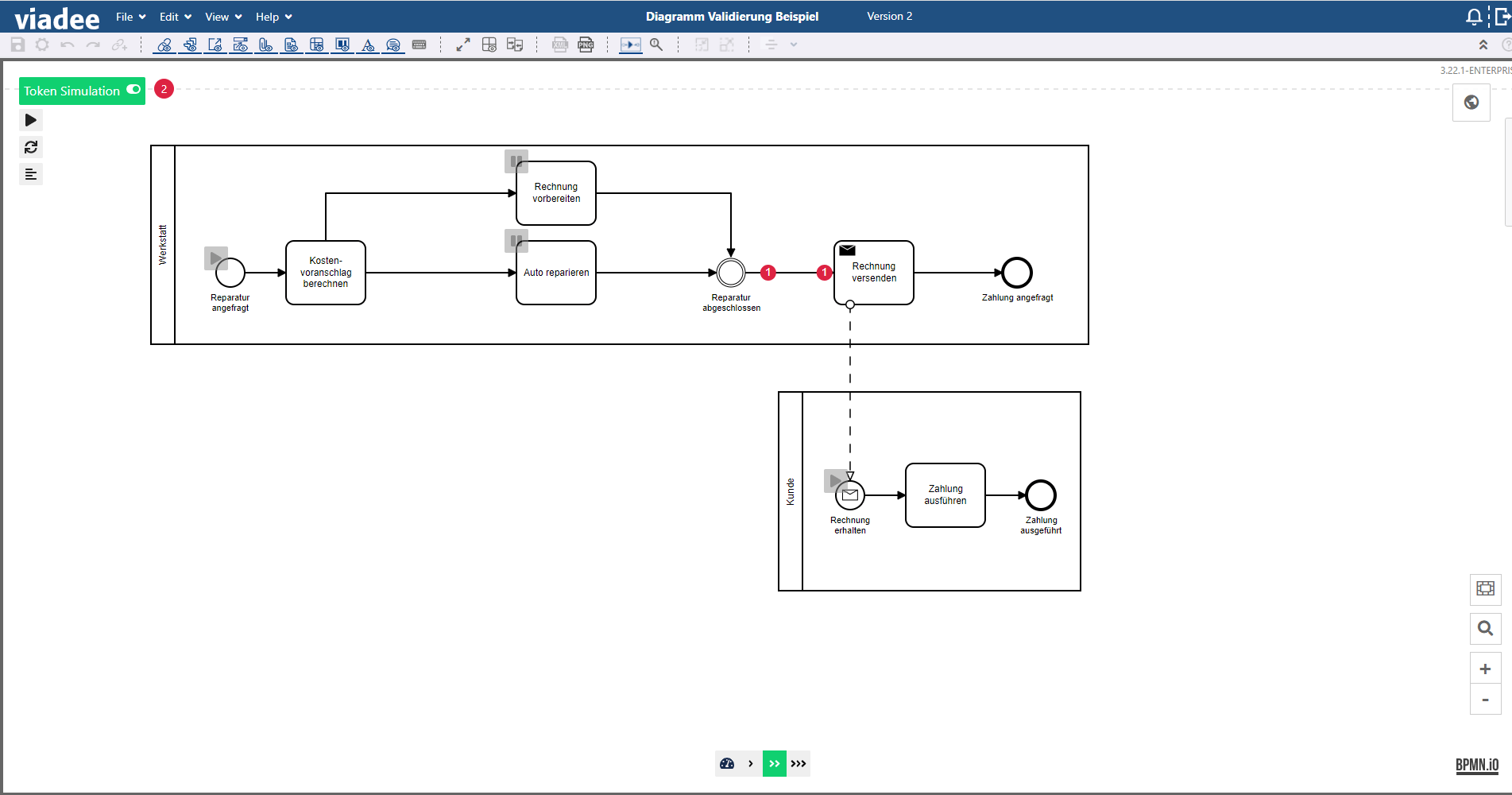Image resolution: width=1512 pixels, height=795 pixels.
Task: Reset the simulation with refresh icon
Action: point(31,147)
